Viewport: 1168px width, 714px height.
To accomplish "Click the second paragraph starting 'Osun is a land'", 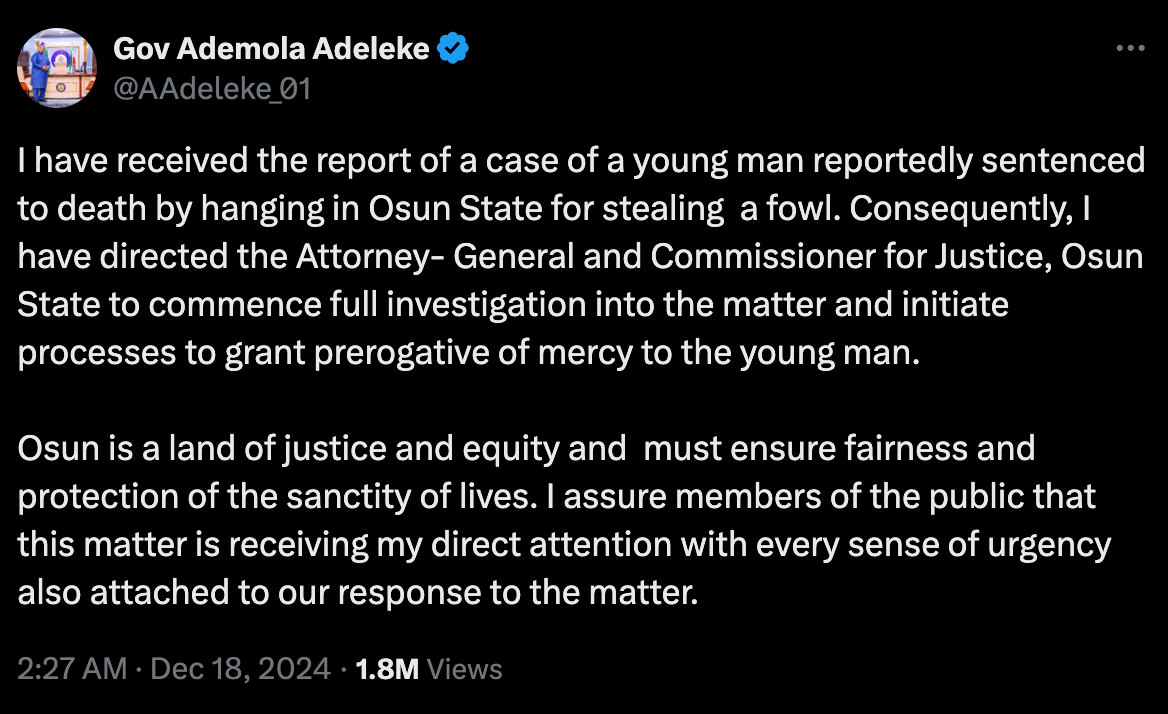I will pyautogui.click(x=525, y=448).
